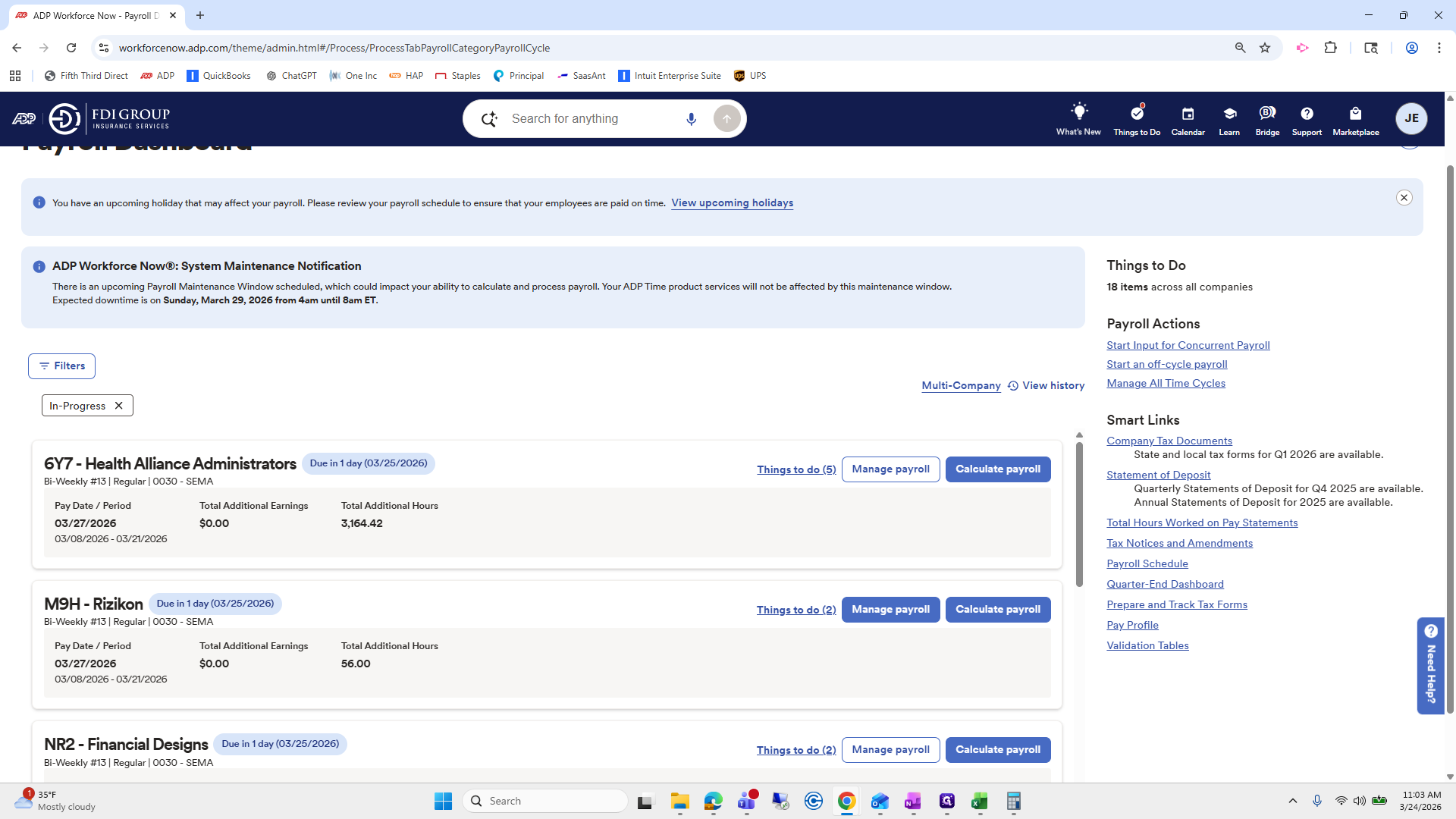Screen dimensions: 1456x819
Task: Expand Things to do (5) for Health Alliance
Action: pos(795,469)
